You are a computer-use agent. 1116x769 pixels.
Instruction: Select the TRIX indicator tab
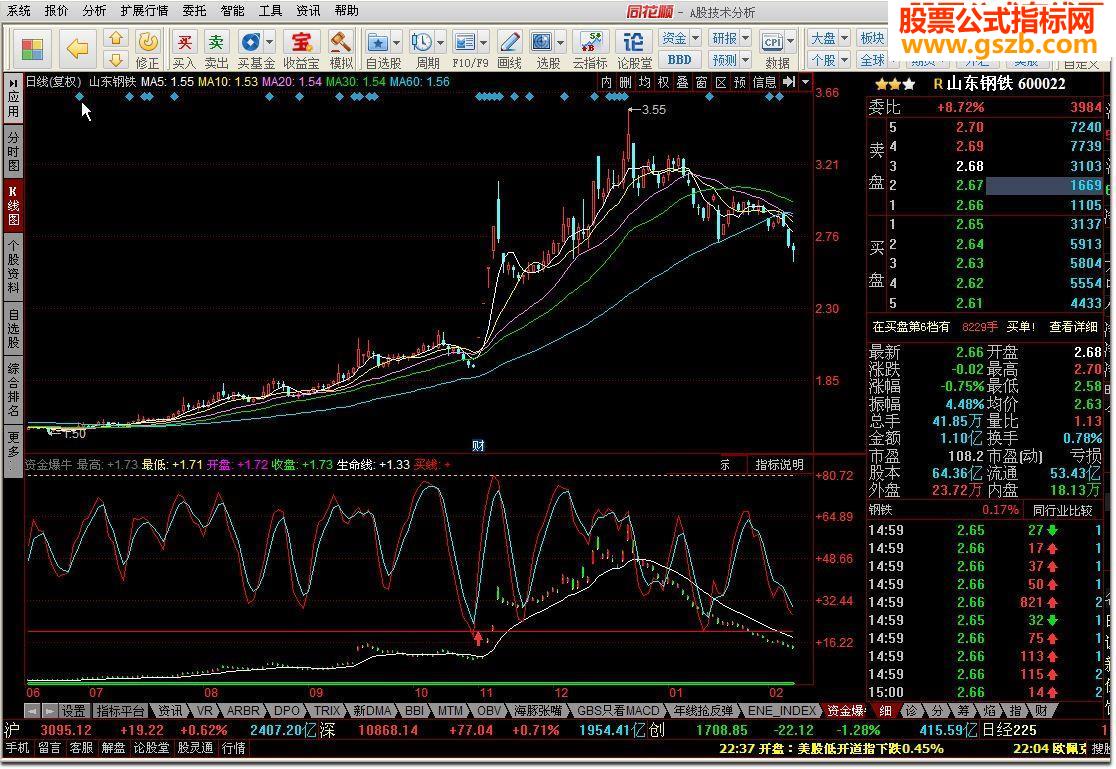click(x=327, y=711)
